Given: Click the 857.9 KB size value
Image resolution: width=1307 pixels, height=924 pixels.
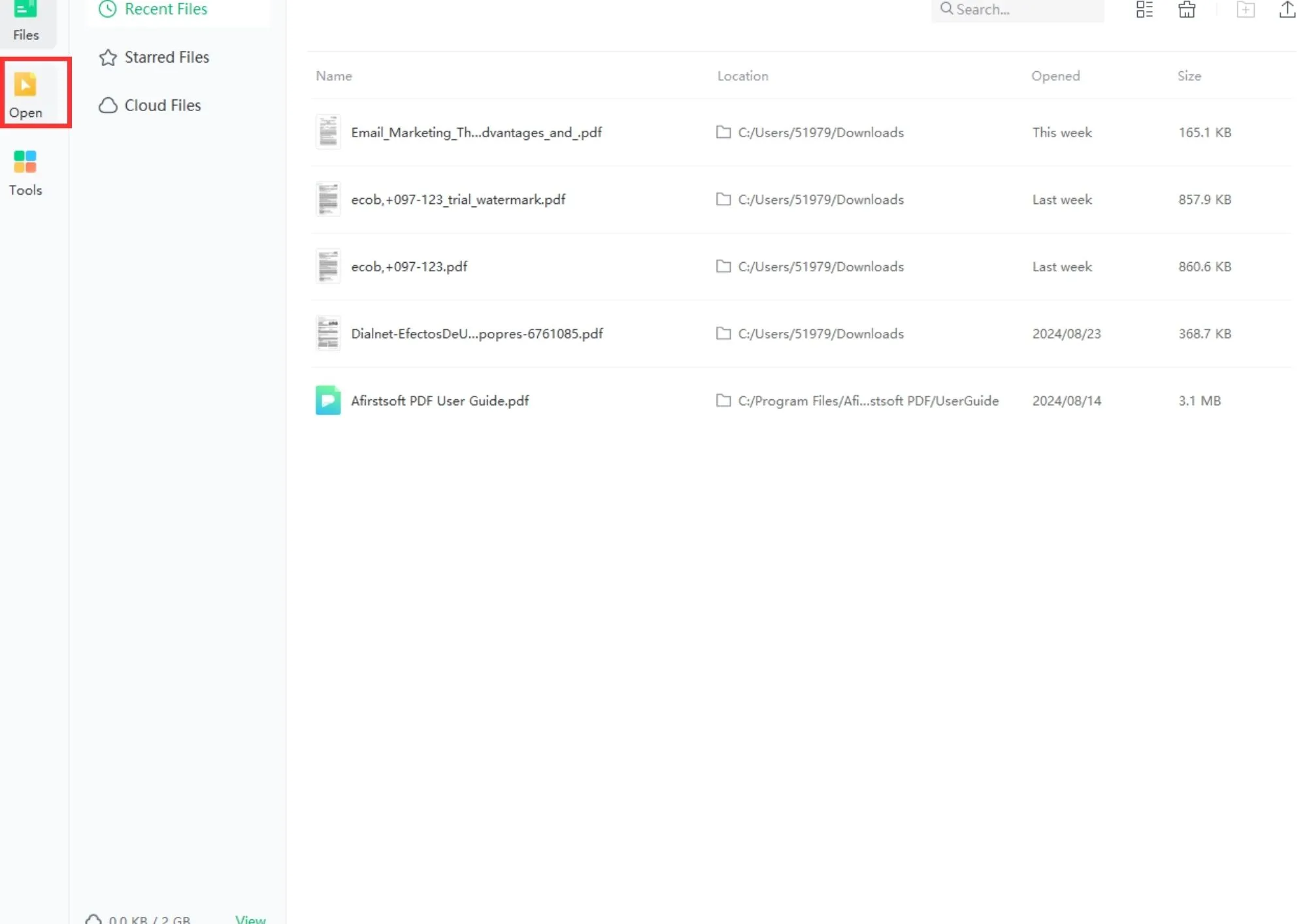Looking at the screenshot, I should [1204, 200].
